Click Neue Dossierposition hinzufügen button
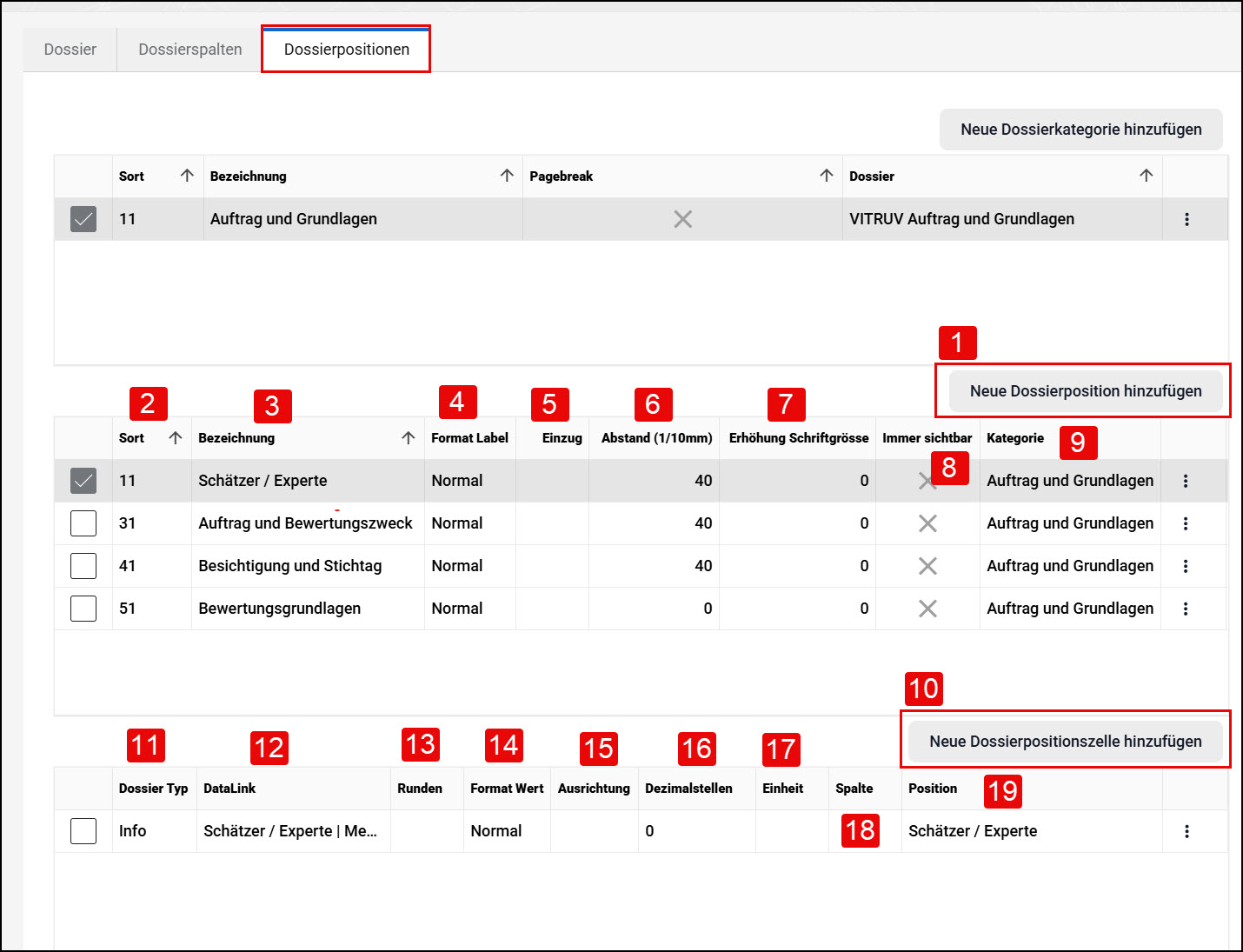The height and width of the screenshot is (952, 1243). 1086,391
